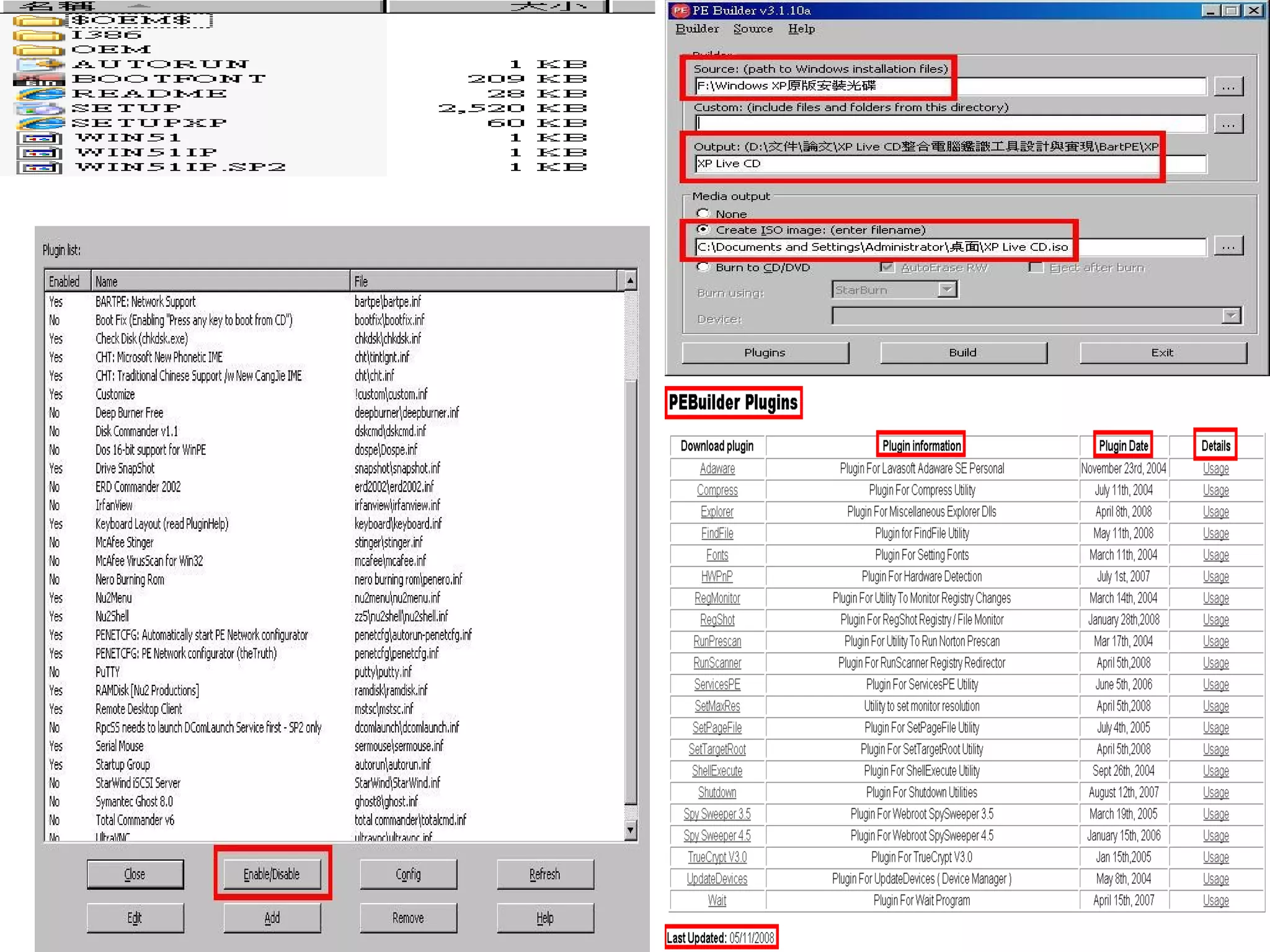1270x952 pixels.
Task: Click the SETUP disc icon
Action: [40, 108]
